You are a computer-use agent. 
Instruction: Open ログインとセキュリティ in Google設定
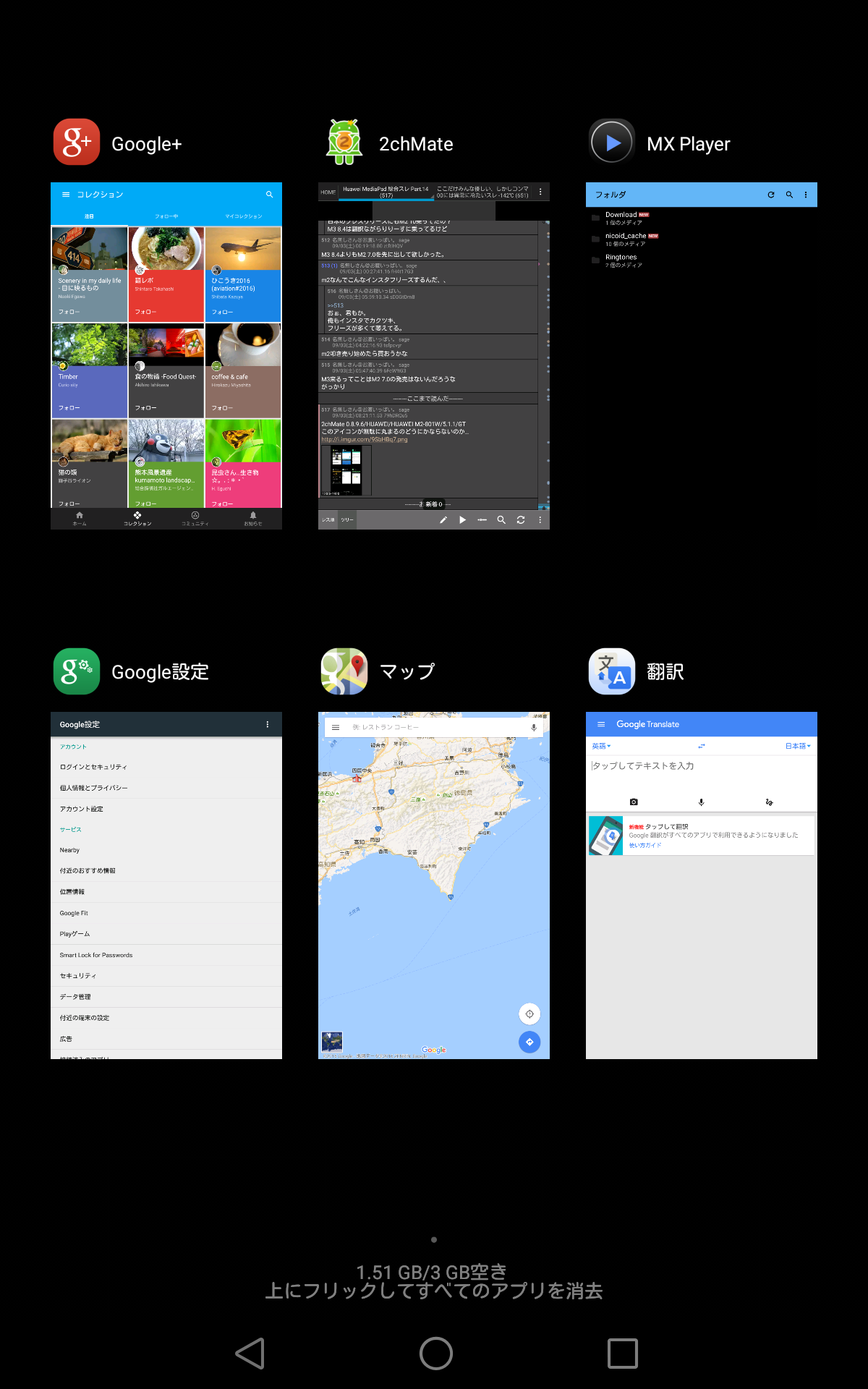coord(166,767)
